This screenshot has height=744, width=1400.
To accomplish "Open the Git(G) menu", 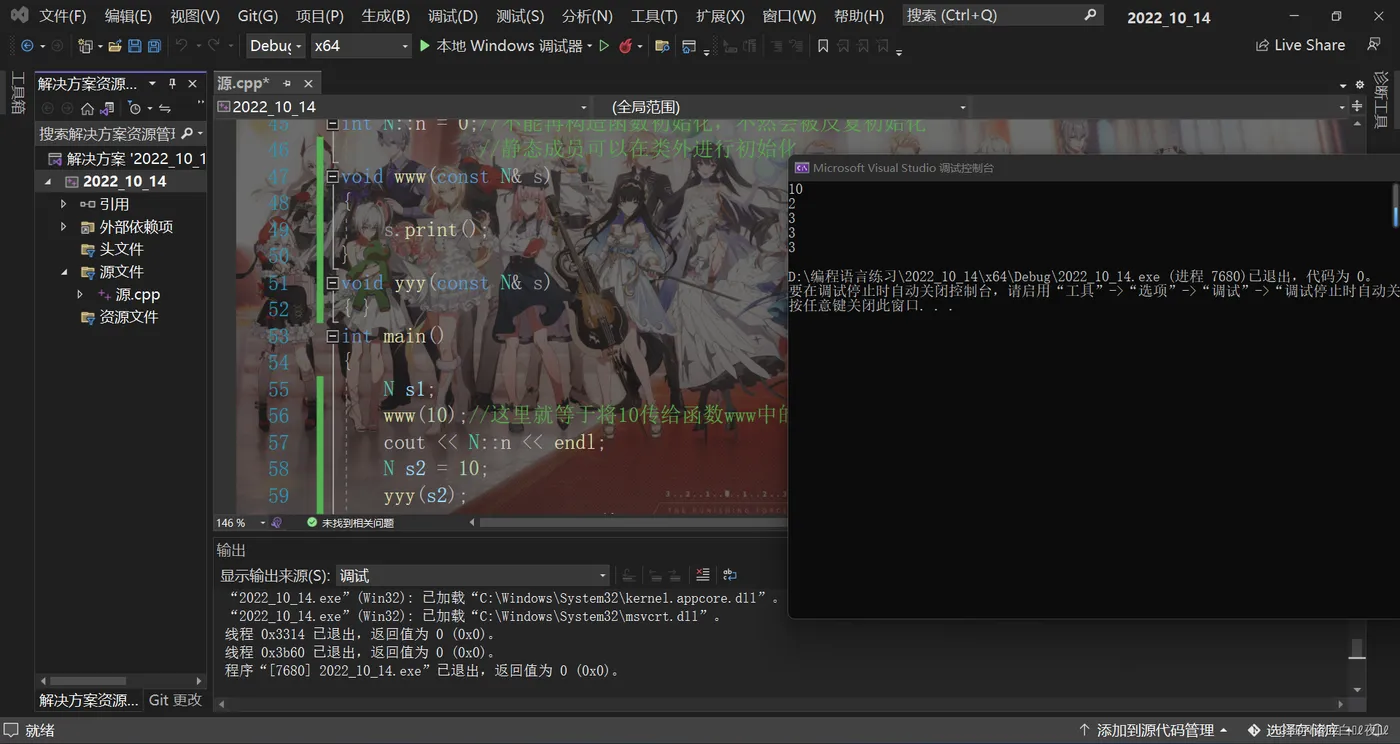I will pos(258,17).
